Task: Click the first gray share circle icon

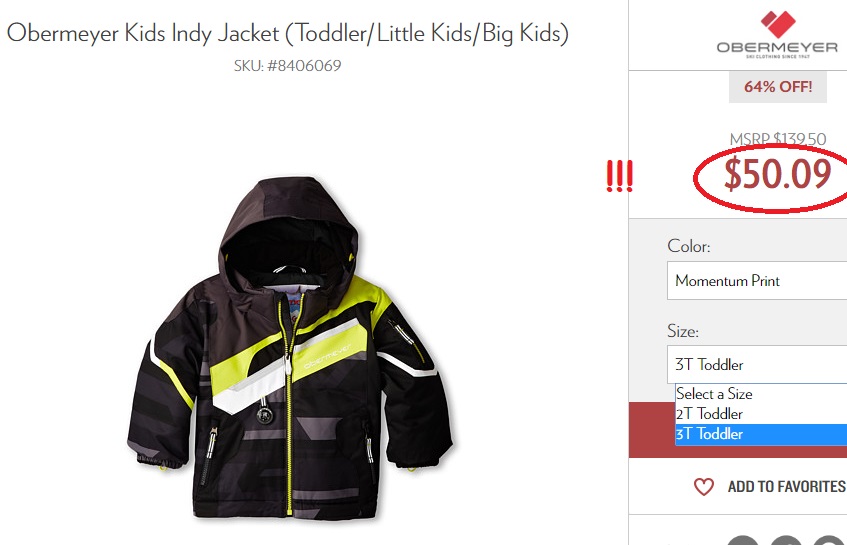Action: (743, 540)
